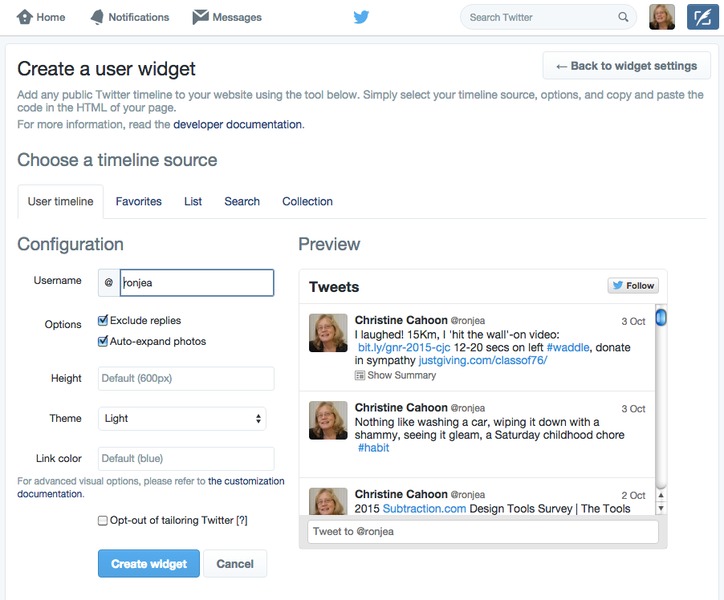Click the Twitter bird logo
Image resolution: width=724 pixels, height=600 pixels.
point(361,17)
